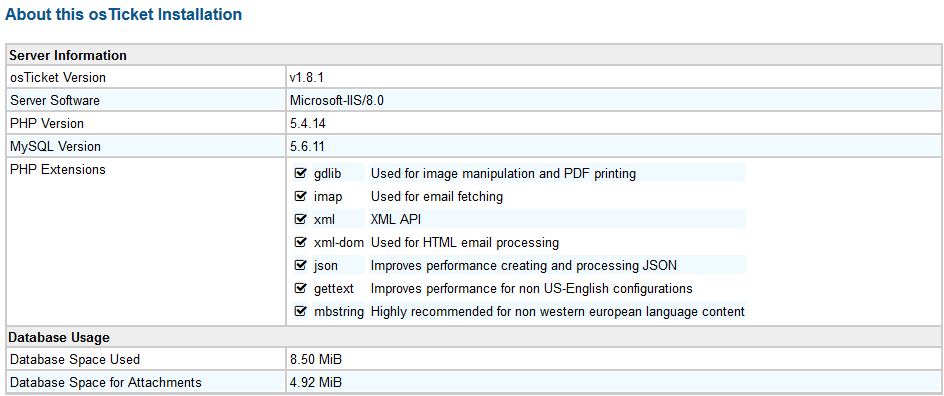
Task: Click the 'Server Information' section header
Action: click(68, 55)
